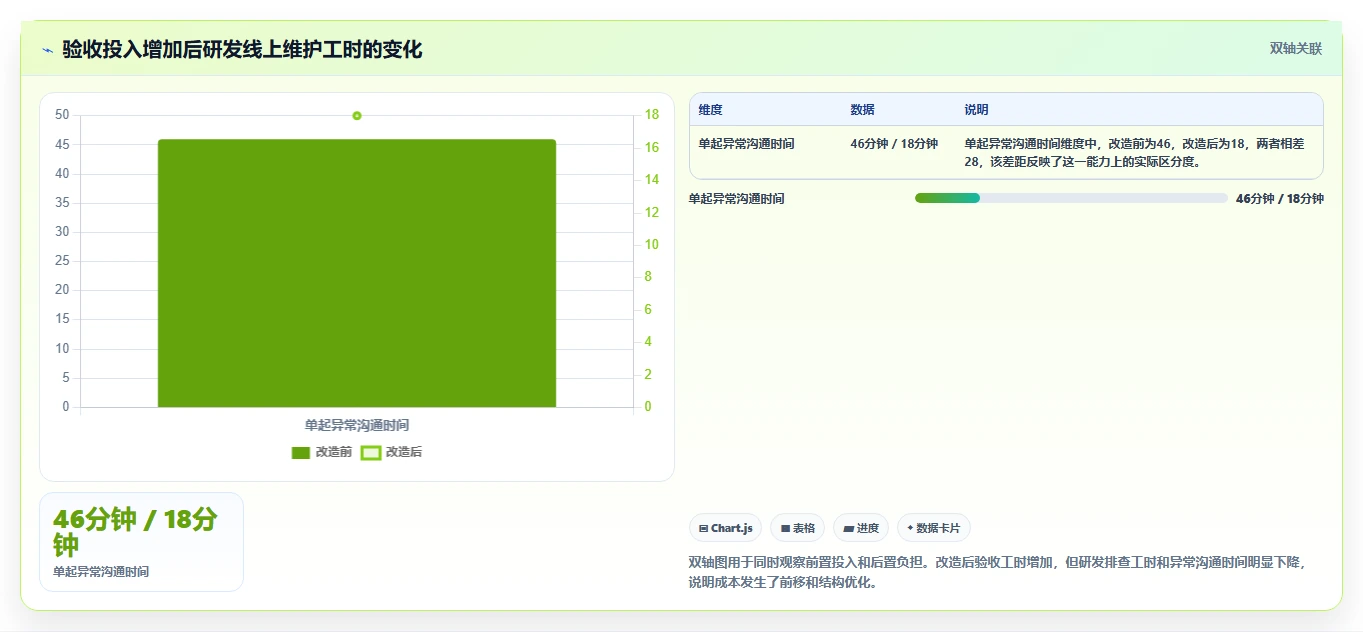
Task: Click the 改造后 data point above bar
Action: pos(357,116)
